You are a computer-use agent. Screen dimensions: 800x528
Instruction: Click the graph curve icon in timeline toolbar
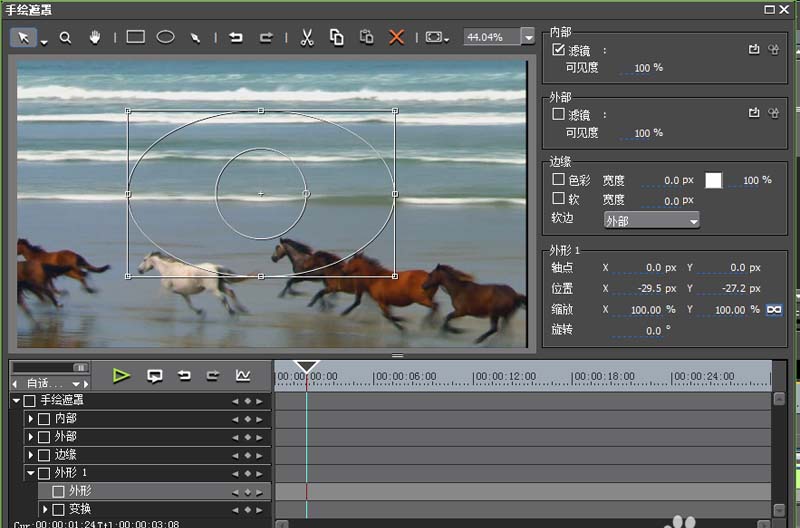242,376
